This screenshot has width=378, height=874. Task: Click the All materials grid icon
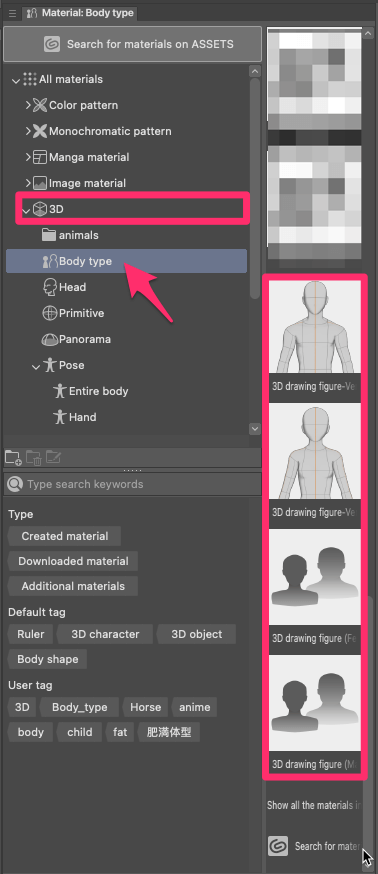[x=30, y=79]
